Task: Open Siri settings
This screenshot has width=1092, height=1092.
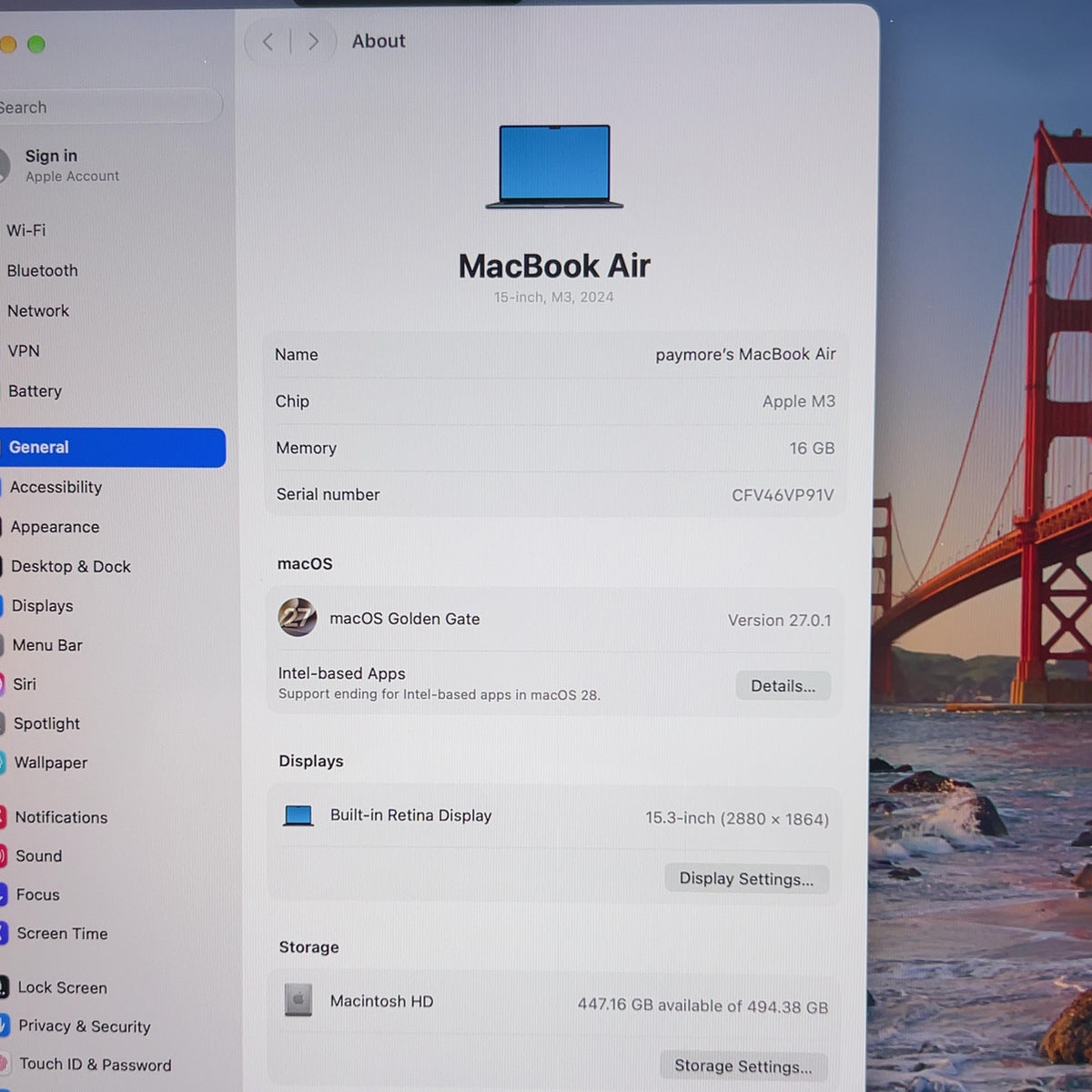Action: [x=25, y=684]
